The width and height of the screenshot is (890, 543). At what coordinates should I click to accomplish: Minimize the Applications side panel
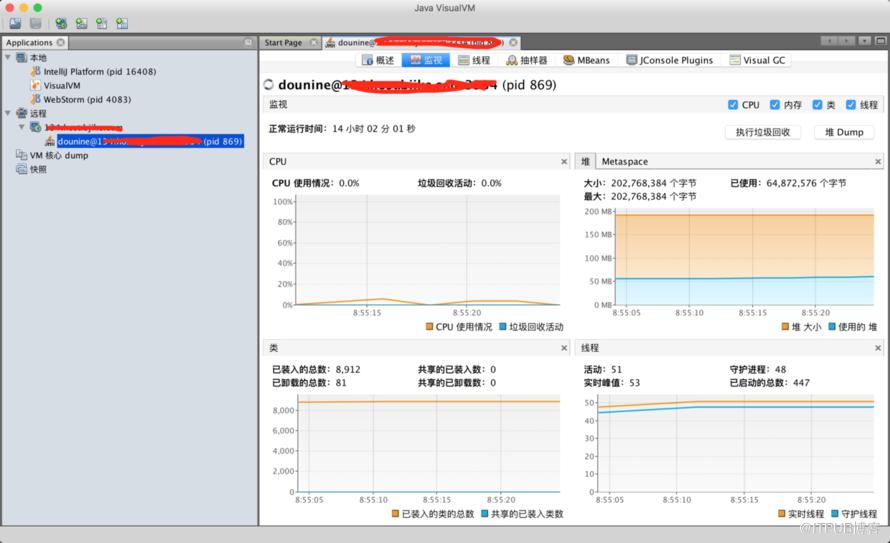[x=249, y=42]
